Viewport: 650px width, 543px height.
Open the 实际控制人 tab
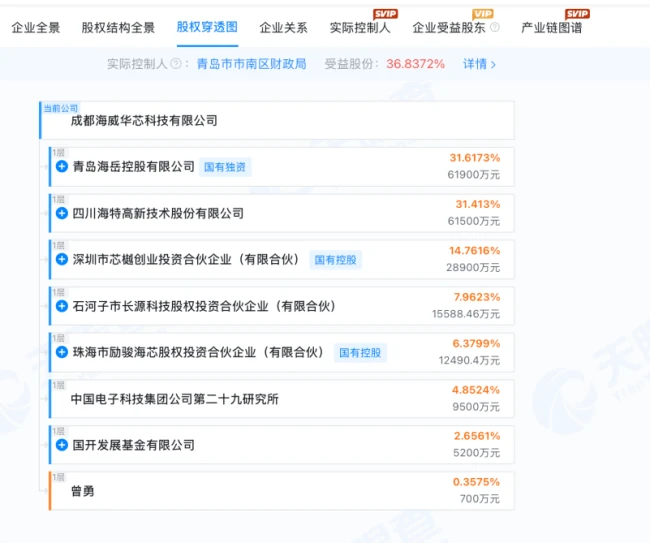pos(360,28)
